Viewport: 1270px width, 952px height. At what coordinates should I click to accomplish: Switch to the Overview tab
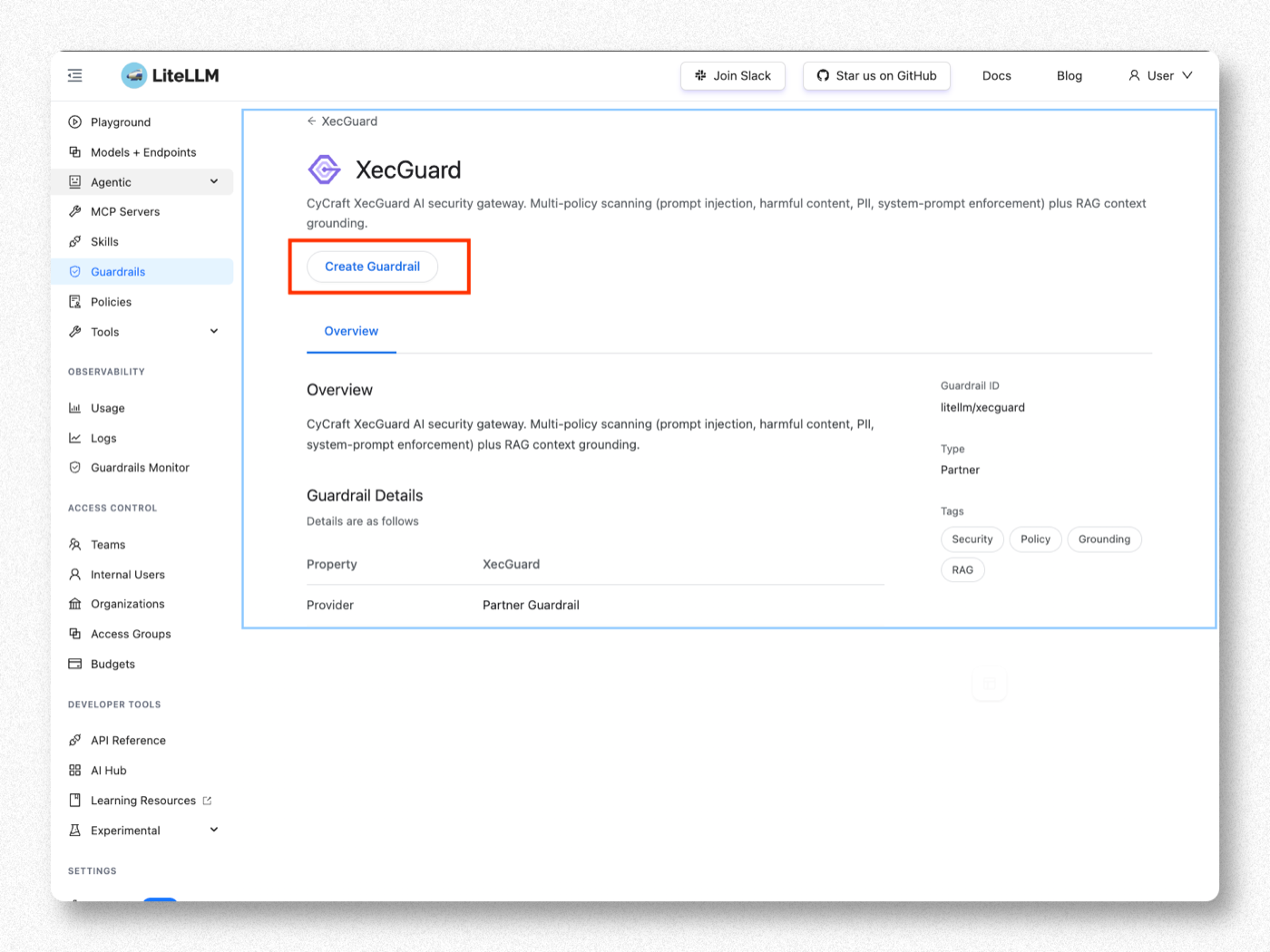pos(351,331)
